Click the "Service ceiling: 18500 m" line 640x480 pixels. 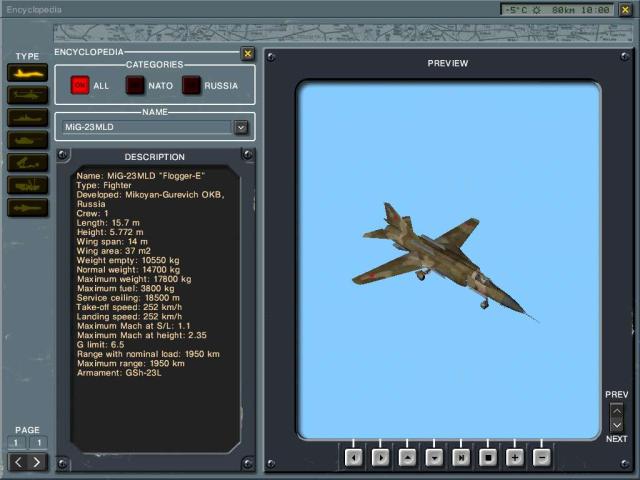pos(128,298)
